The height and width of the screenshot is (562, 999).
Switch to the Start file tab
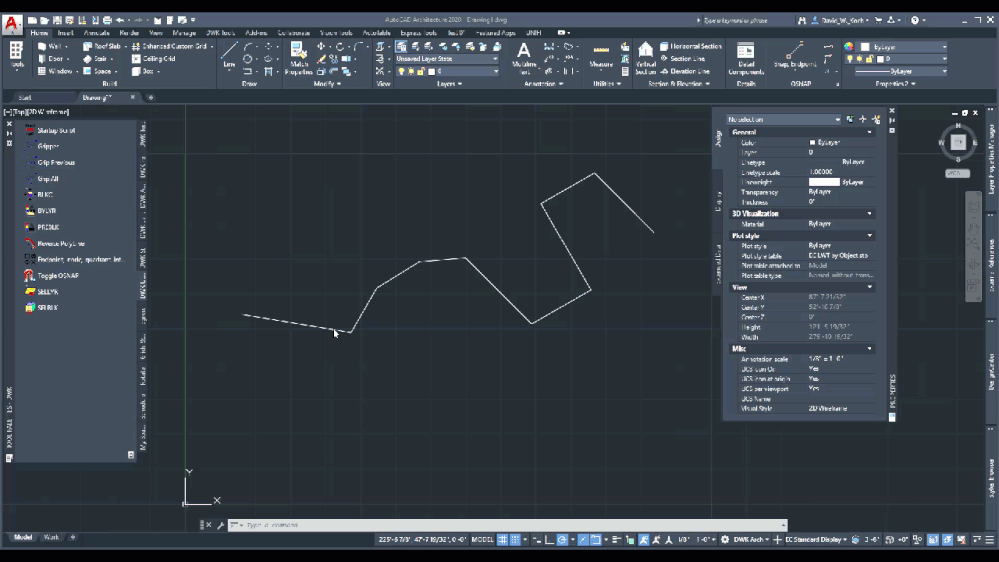(25, 97)
